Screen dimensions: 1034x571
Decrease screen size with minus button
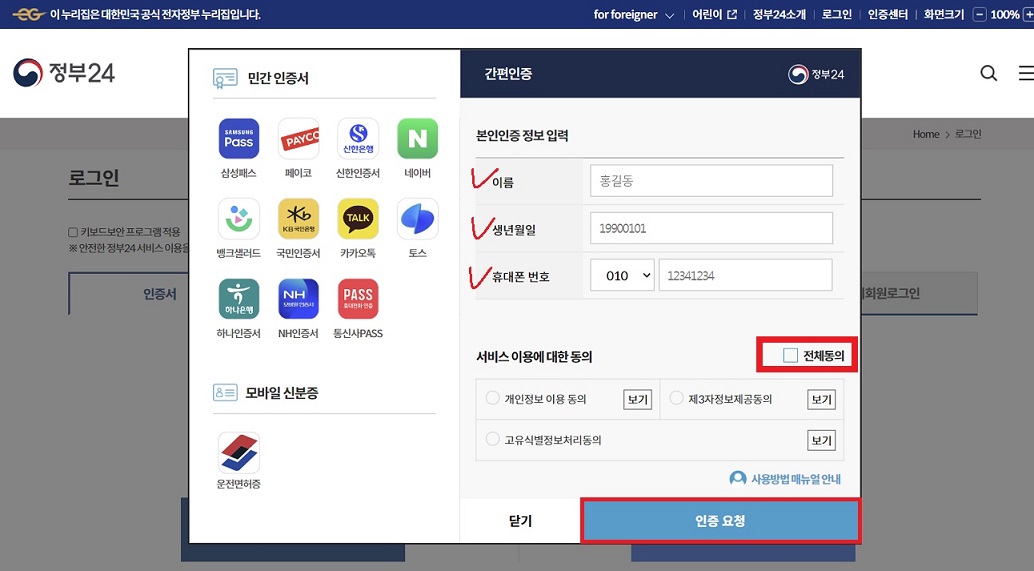pyautogui.click(x=980, y=15)
